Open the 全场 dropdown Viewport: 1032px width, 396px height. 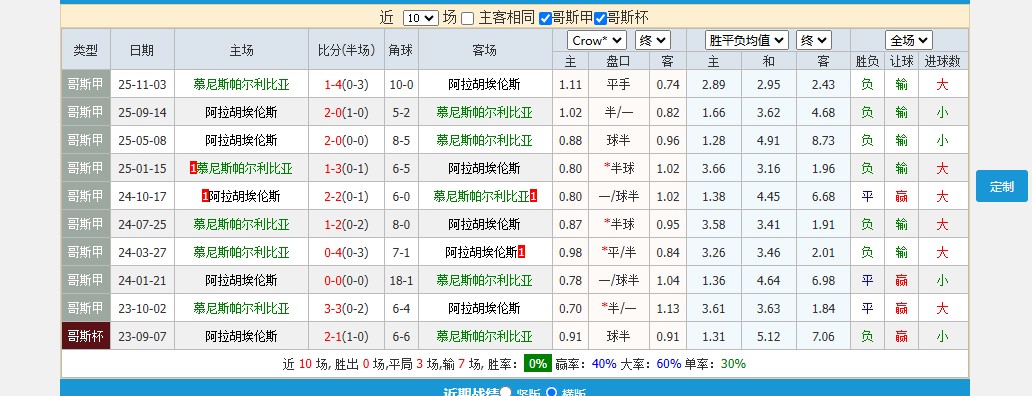[909, 40]
